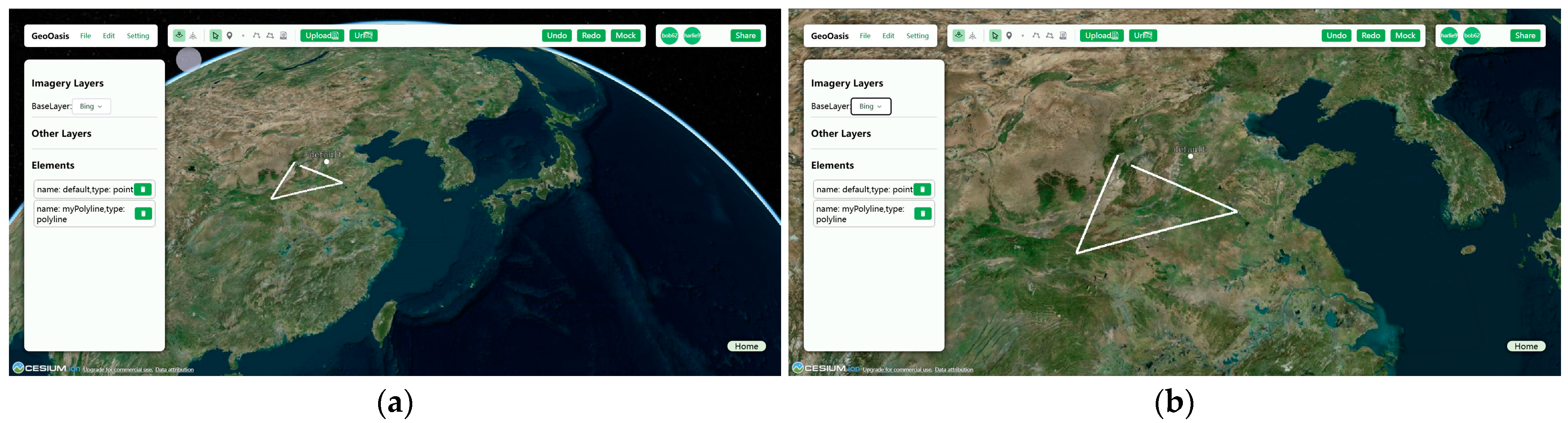
Task: Open the Edit menu in panel (a)
Action: [108, 36]
